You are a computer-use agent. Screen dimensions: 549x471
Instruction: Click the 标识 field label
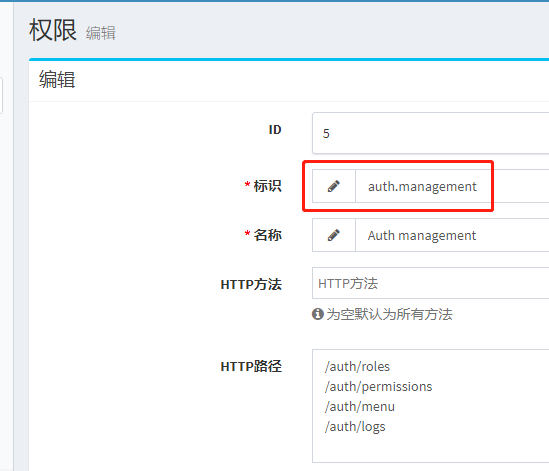(267, 186)
